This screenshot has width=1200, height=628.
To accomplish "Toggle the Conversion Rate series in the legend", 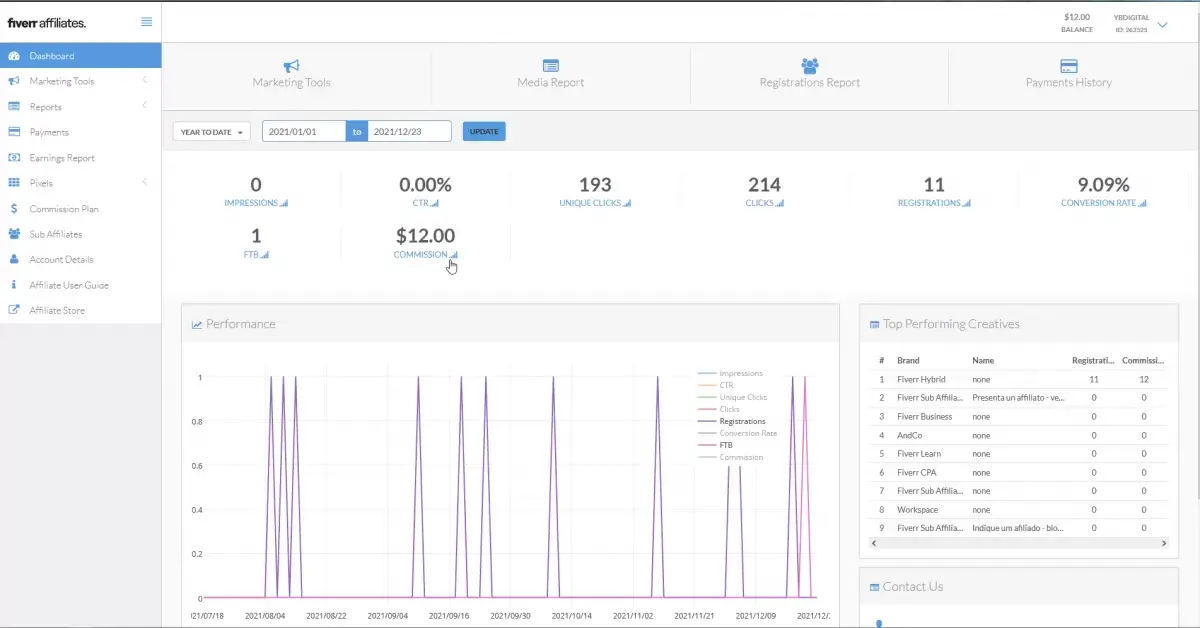I will click(x=737, y=434).
